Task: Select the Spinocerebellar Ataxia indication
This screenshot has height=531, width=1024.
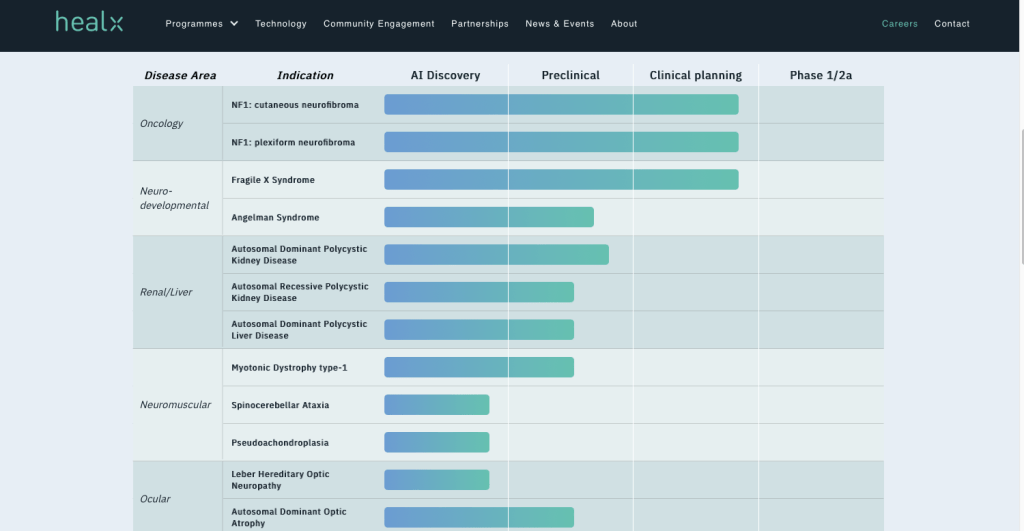Action: coord(280,406)
